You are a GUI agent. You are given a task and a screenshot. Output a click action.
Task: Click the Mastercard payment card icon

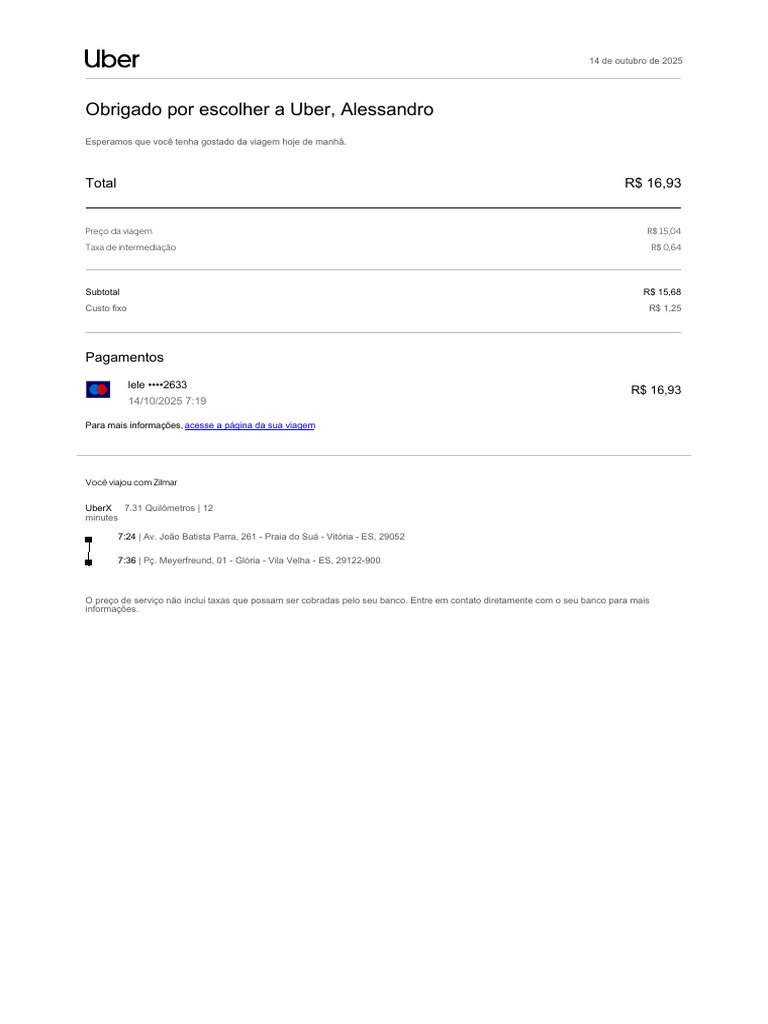(98, 389)
